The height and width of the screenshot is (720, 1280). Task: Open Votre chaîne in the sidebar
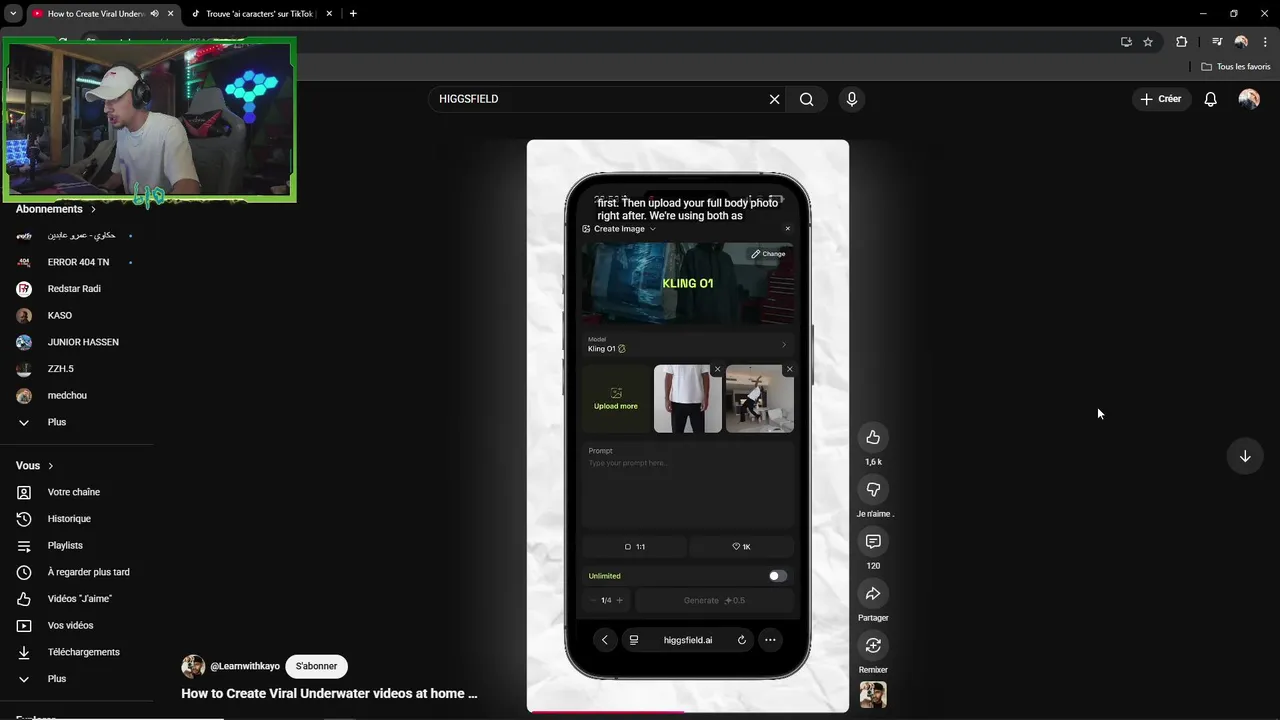point(76,492)
